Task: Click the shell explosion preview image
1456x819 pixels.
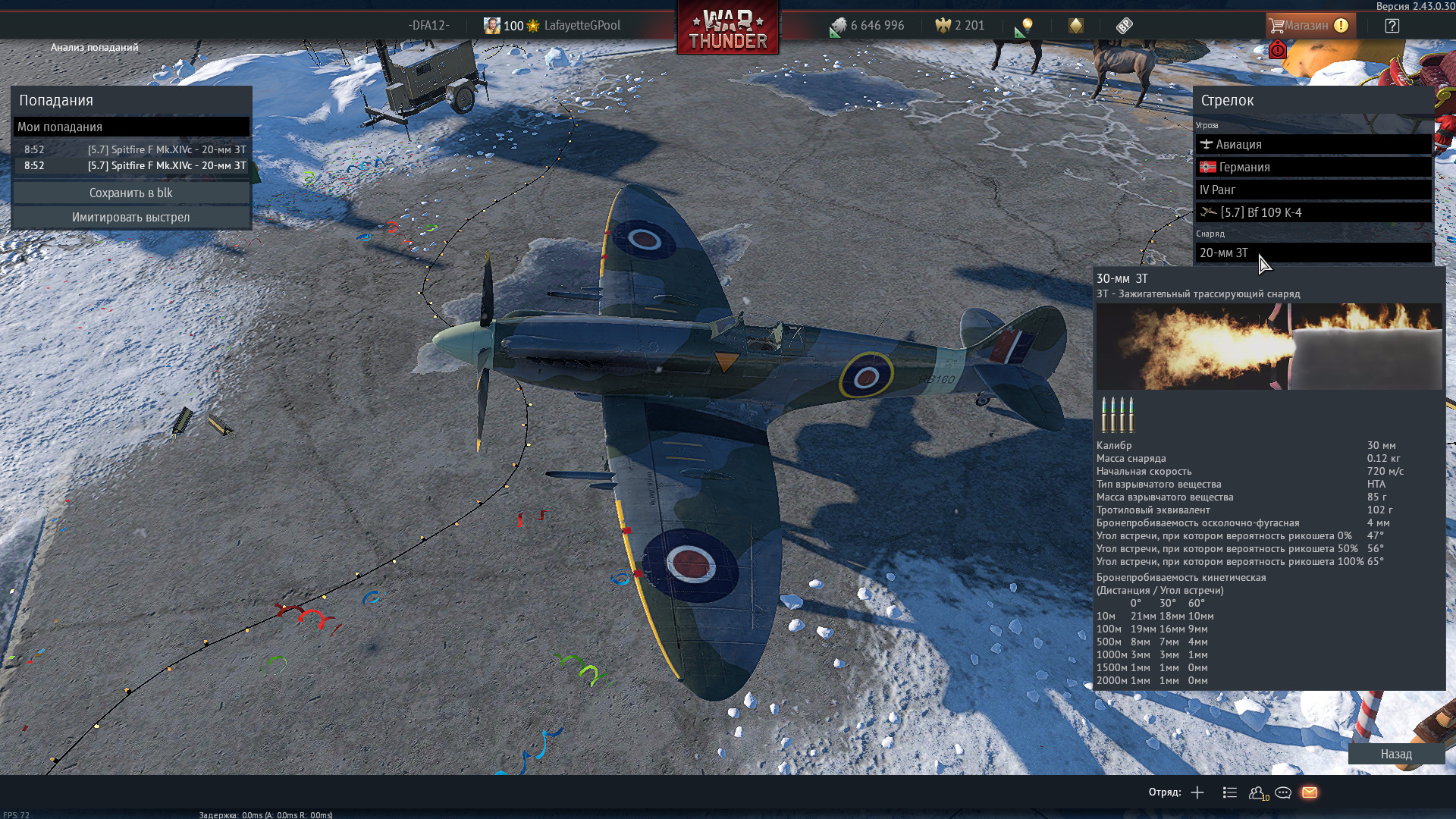Action: click(x=1269, y=347)
